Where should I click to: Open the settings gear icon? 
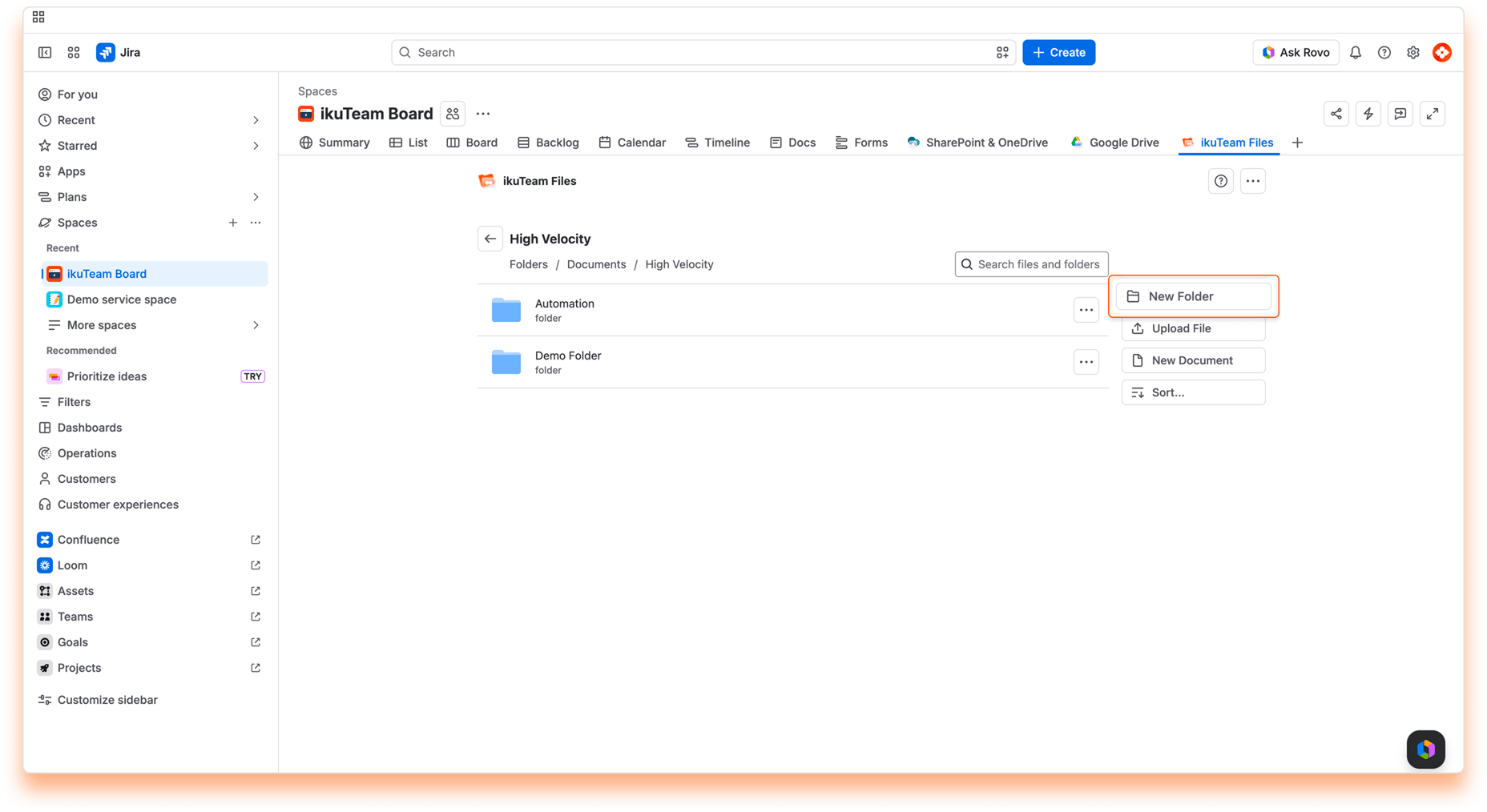pyautogui.click(x=1413, y=53)
